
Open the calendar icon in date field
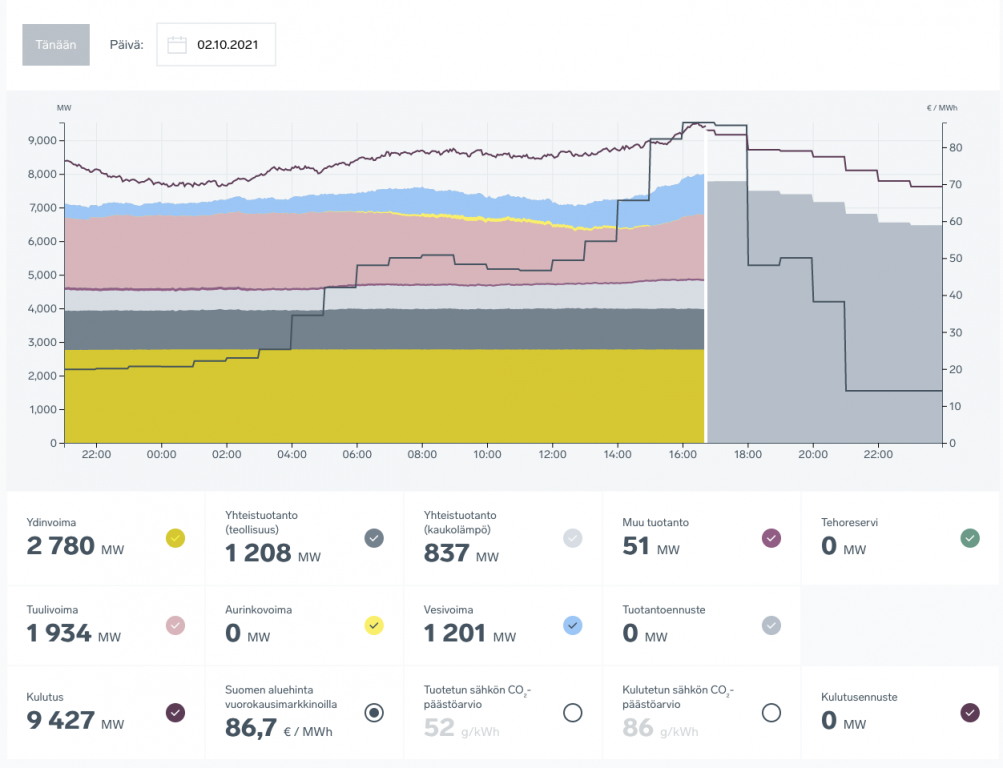177,45
